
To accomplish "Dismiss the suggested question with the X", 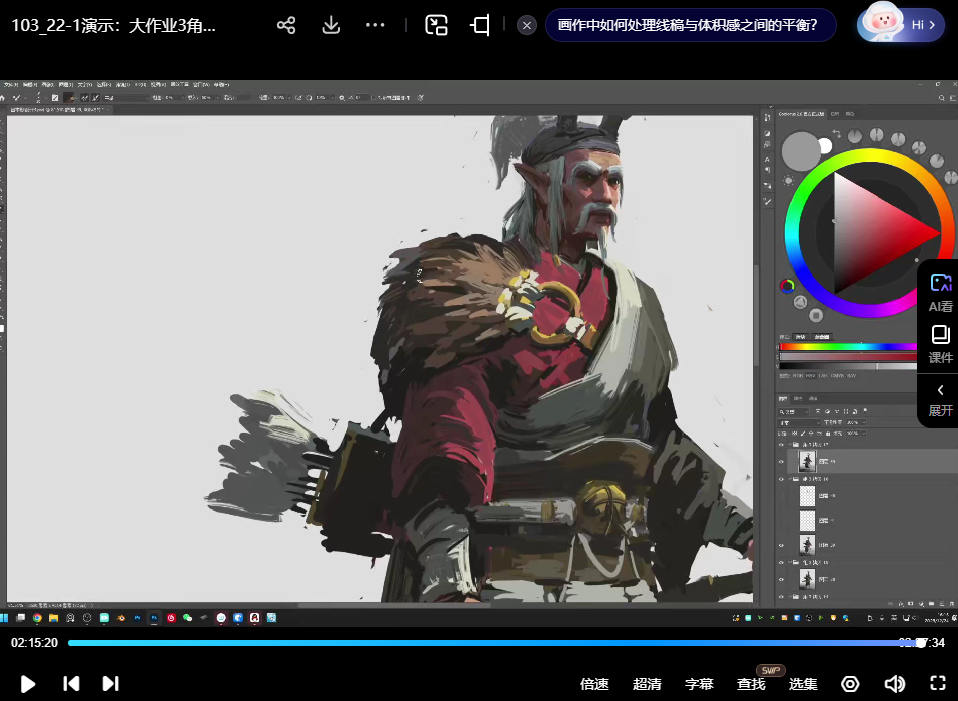I will (527, 25).
